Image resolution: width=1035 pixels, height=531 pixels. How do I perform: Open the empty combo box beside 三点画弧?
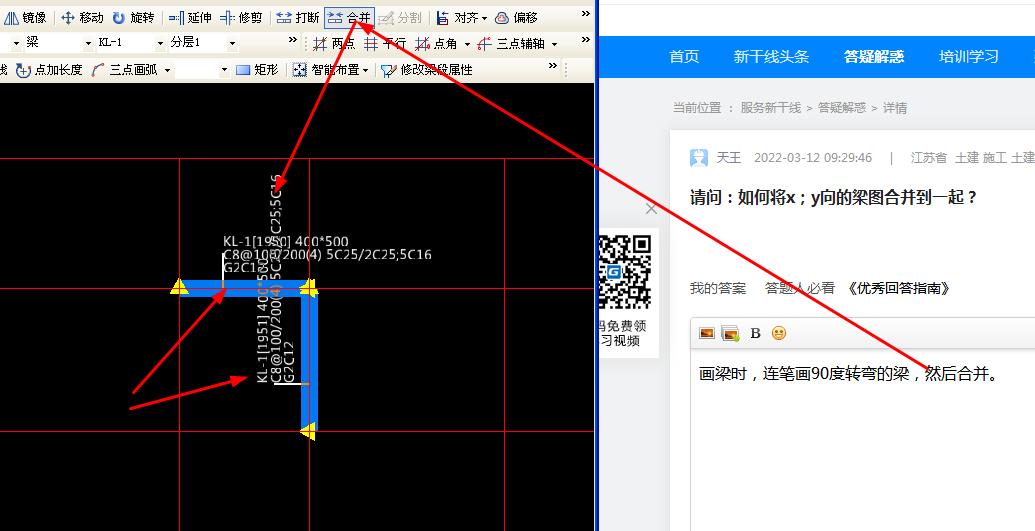click(202, 69)
